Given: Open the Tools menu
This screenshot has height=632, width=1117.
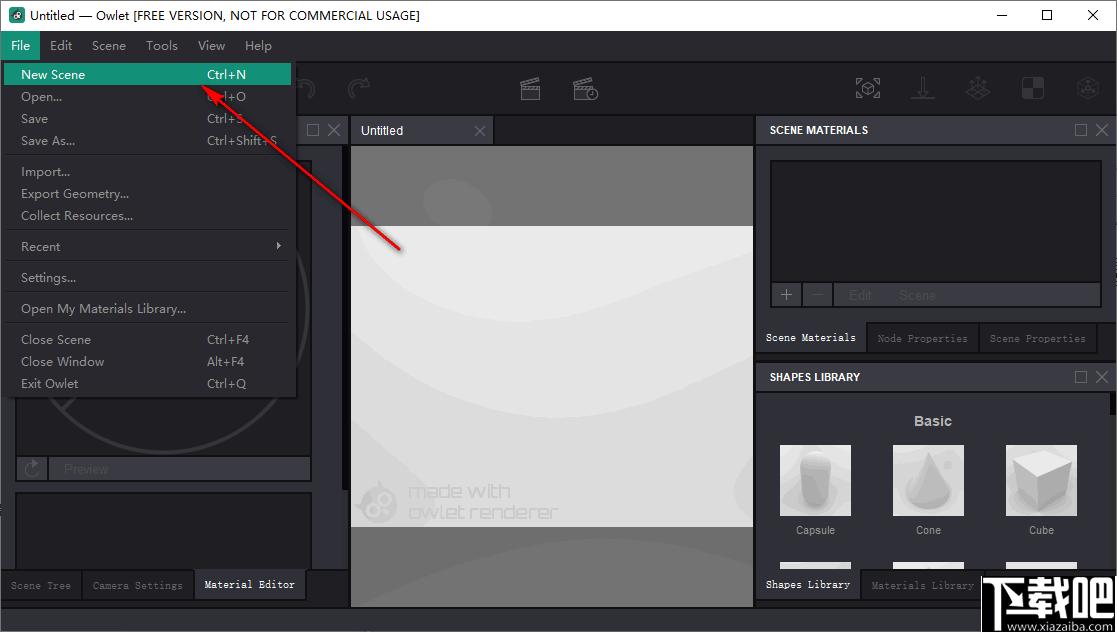Looking at the screenshot, I should click(x=162, y=46).
